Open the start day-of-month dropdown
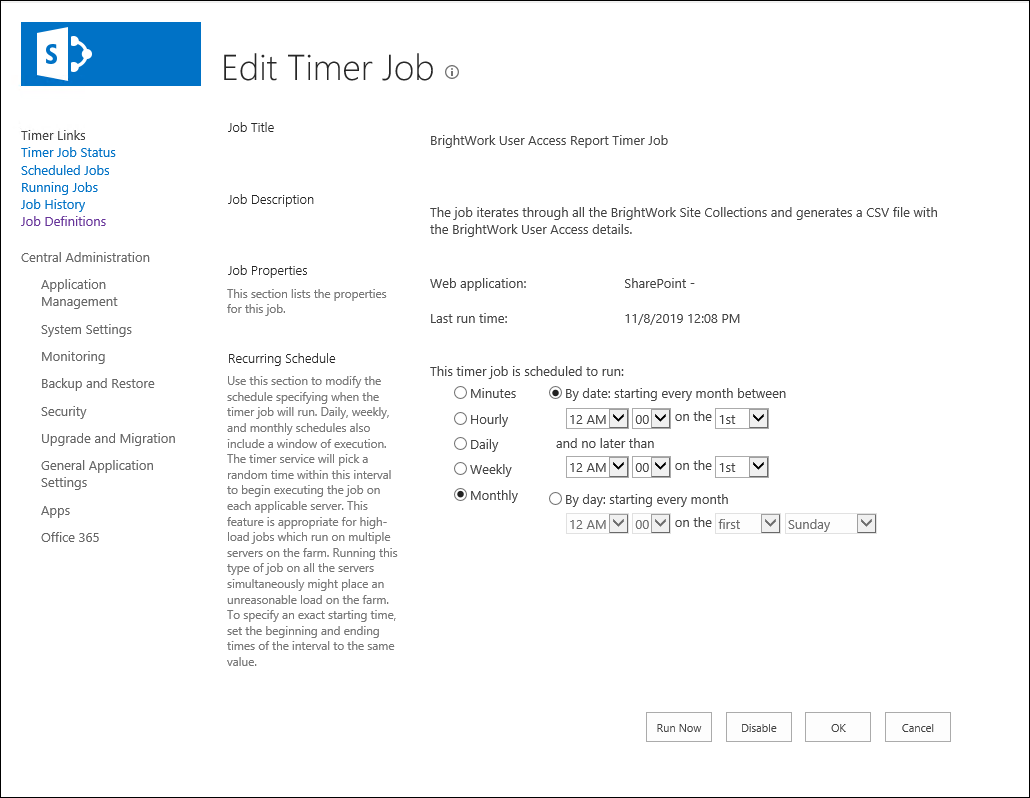The height and width of the screenshot is (798, 1030). (x=742, y=418)
